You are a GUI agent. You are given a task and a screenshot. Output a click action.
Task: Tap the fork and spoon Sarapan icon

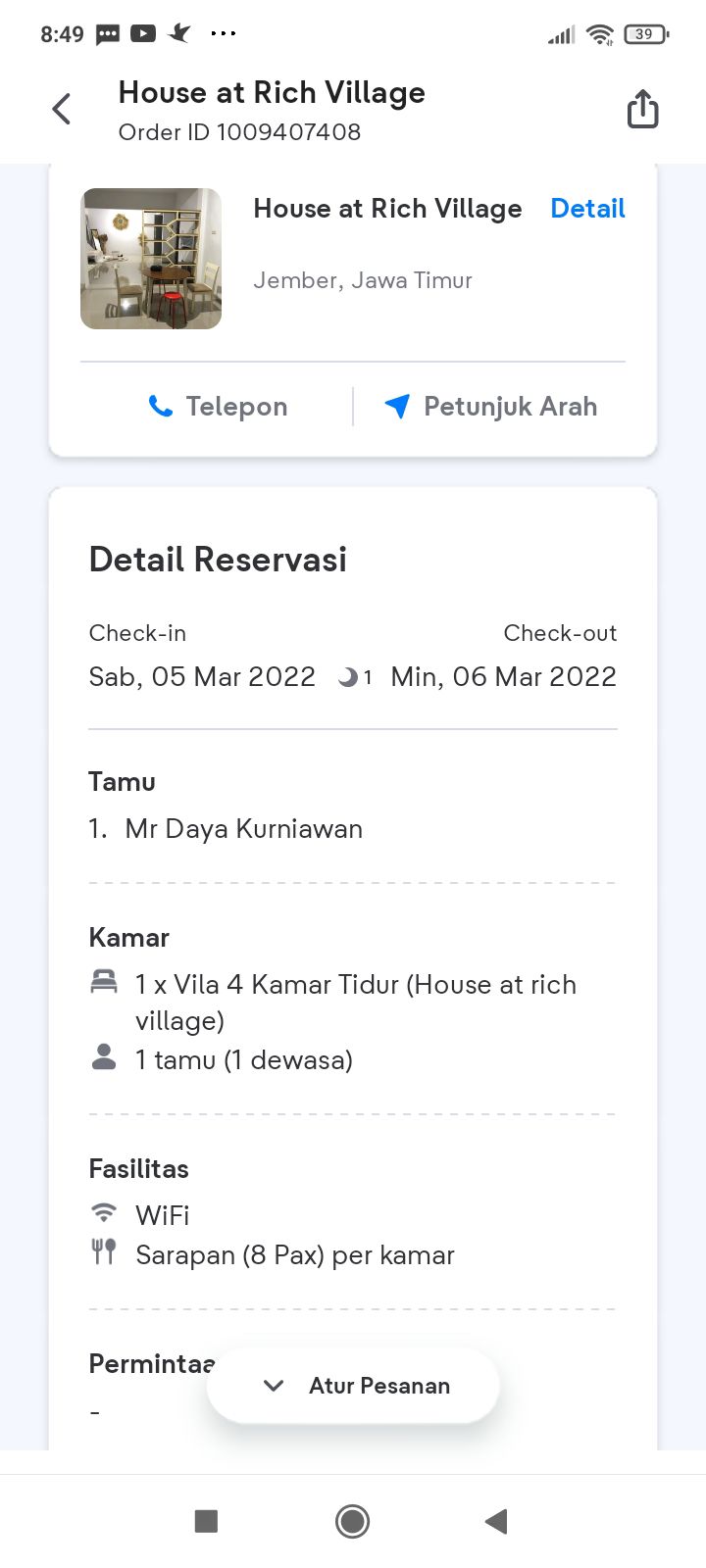[x=104, y=1251]
